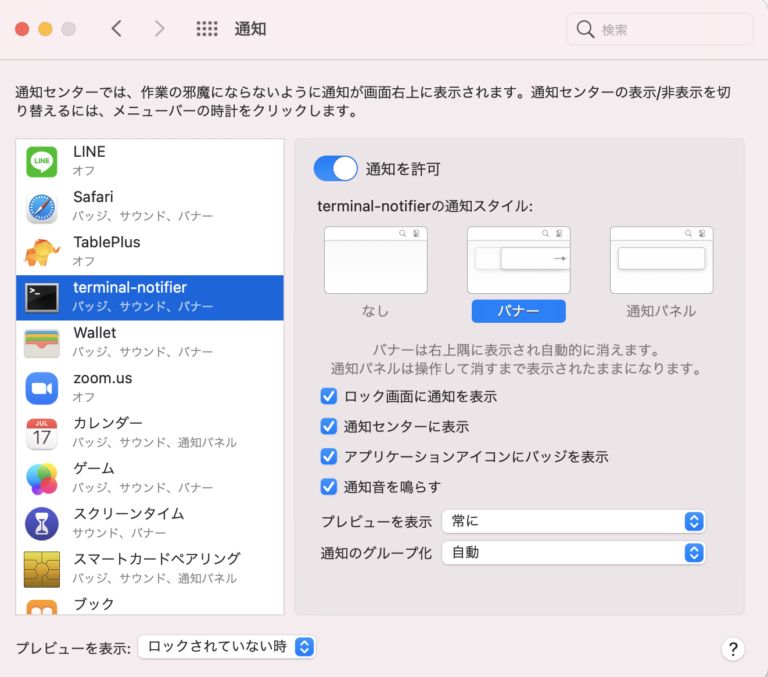Select the バナー style button
This screenshot has height=677, width=768.
518,311
